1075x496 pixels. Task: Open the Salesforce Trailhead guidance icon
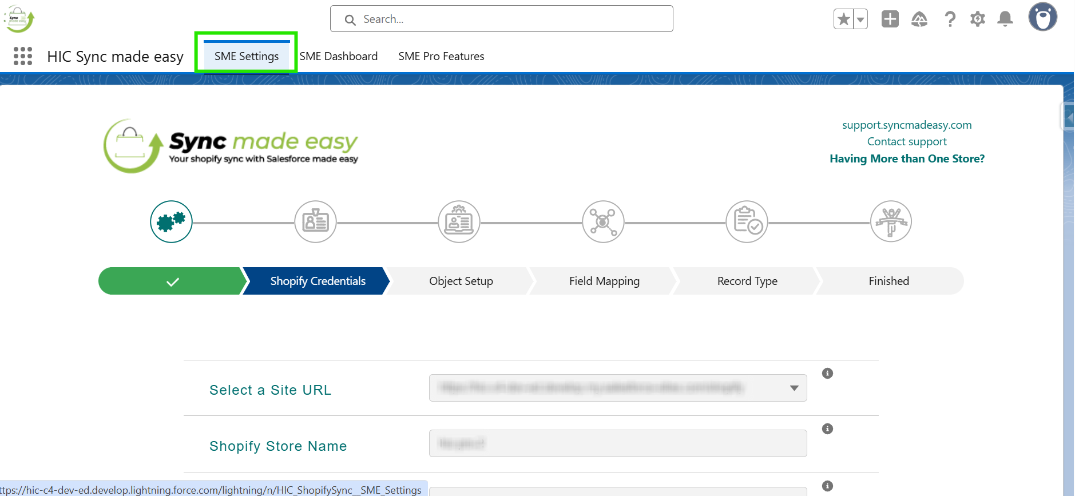919,19
